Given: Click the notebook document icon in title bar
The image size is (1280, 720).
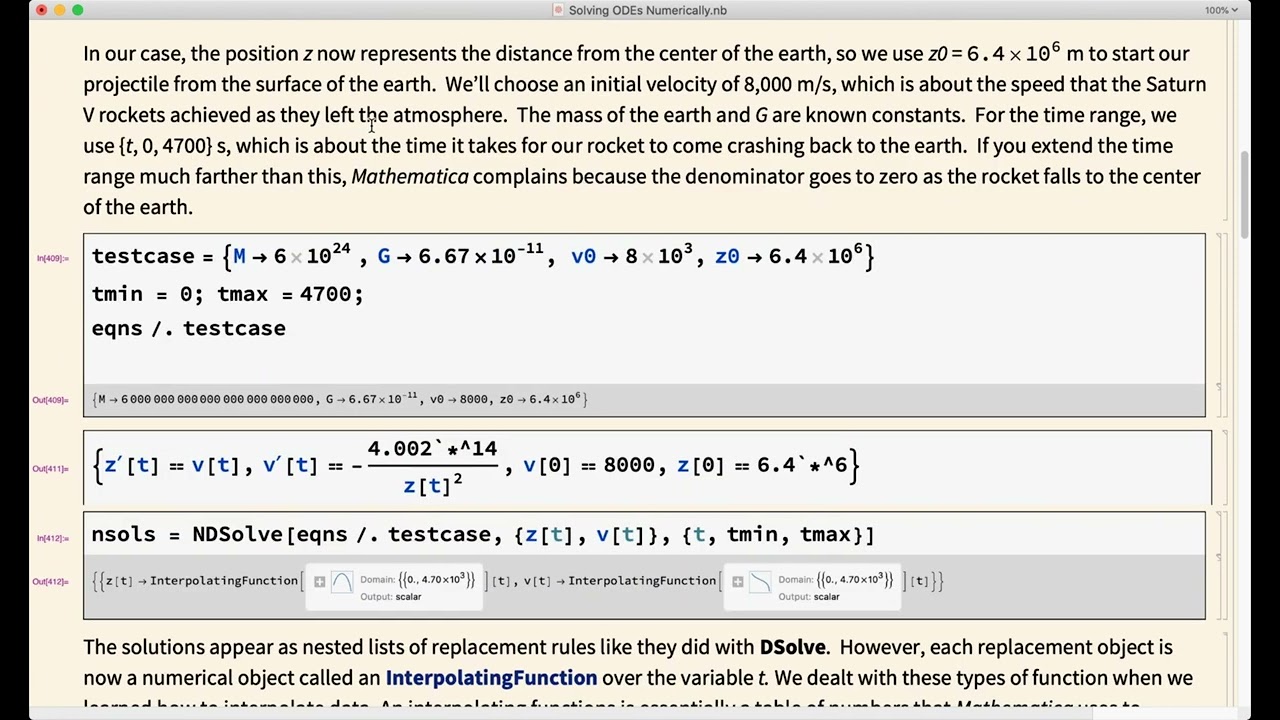Looking at the screenshot, I should pos(559,10).
